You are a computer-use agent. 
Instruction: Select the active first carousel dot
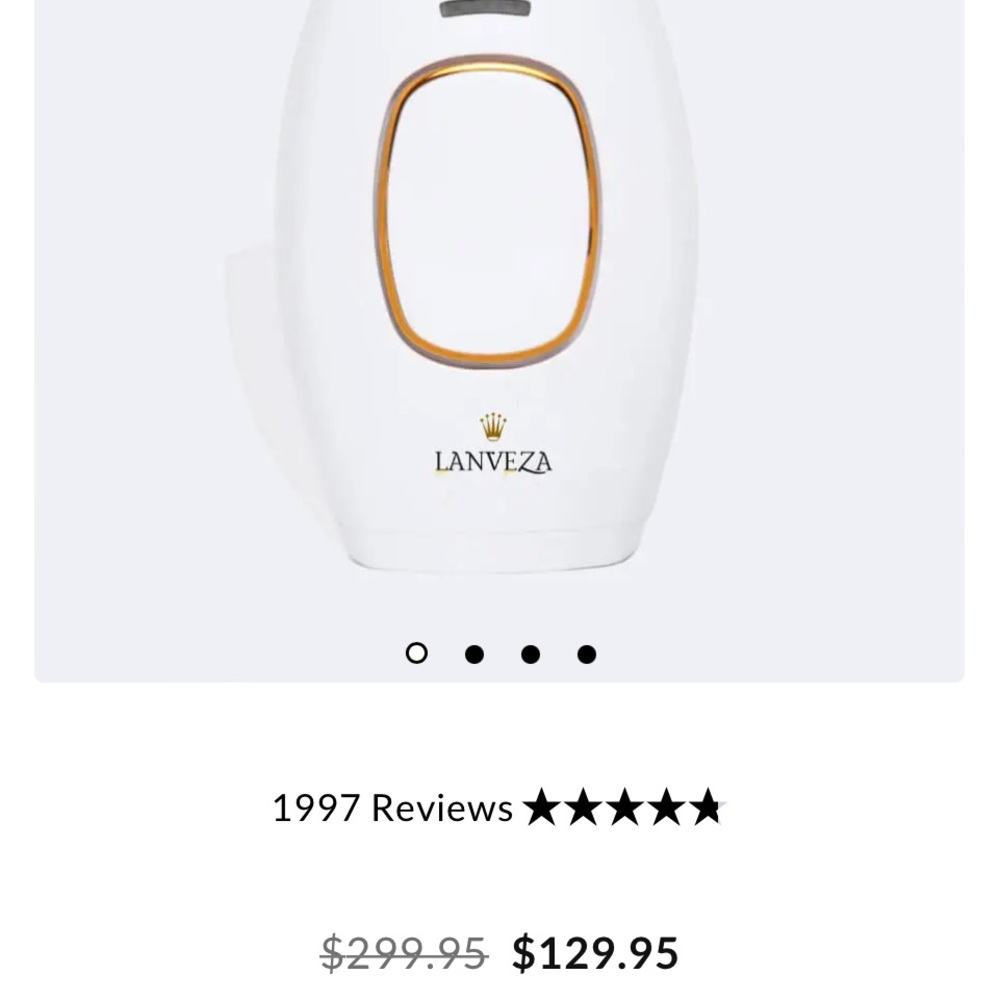point(414,652)
